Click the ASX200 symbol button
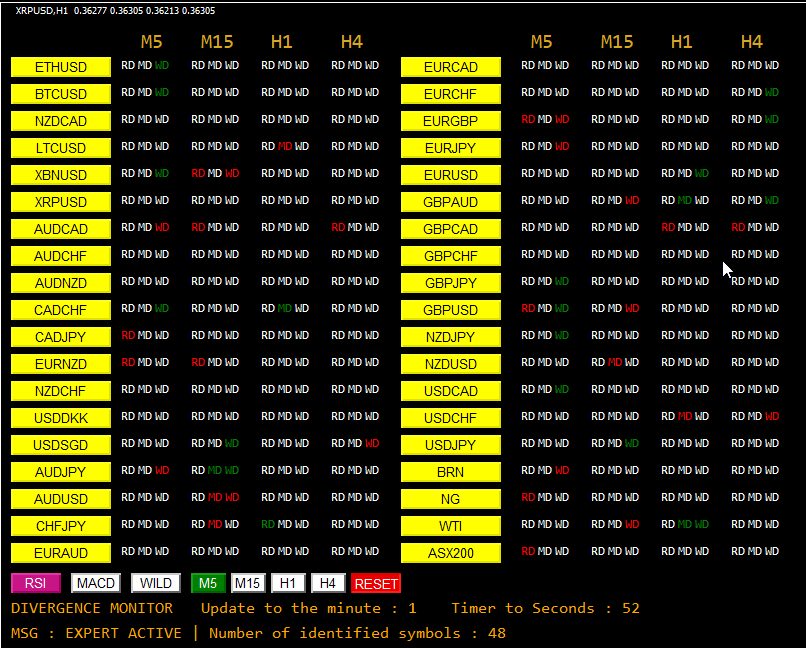806x648 pixels. (x=450, y=553)
